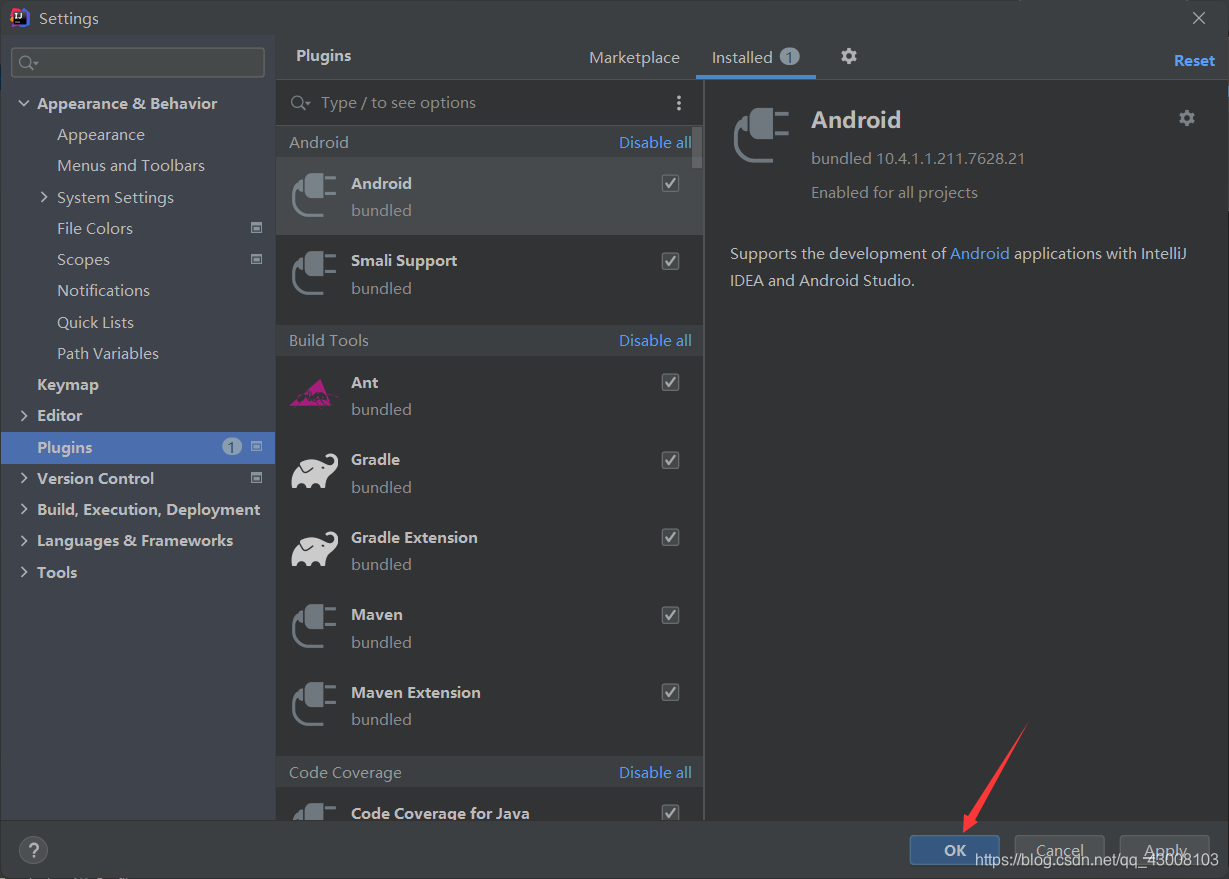
Task: Toggle Code Coverage for Java checkbox
Action: click(671, 813)
